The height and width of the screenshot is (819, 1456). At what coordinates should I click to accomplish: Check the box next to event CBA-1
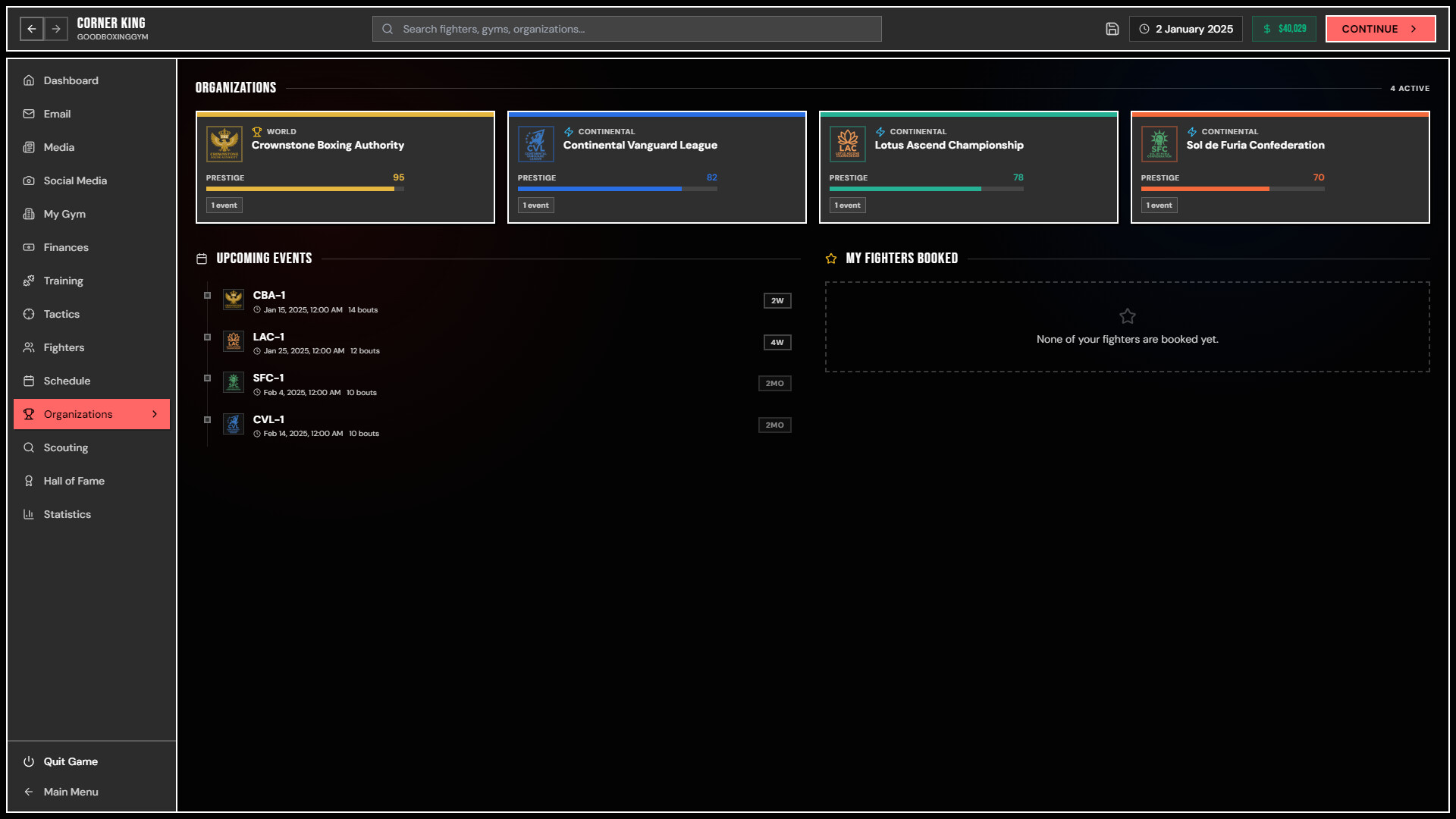(x=207, y=296)
